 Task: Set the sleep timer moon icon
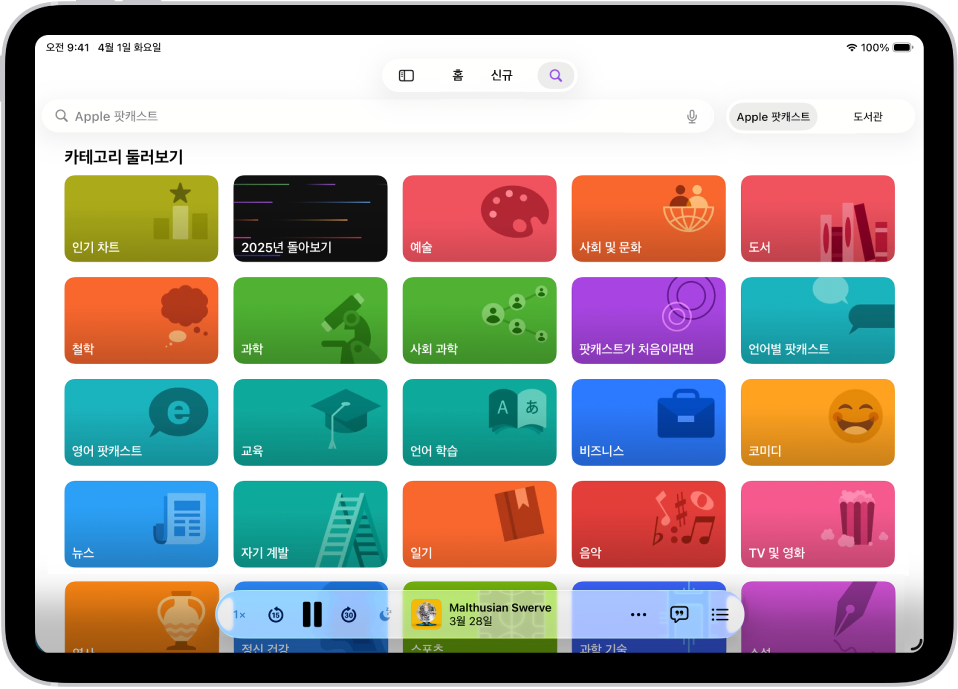click(385, 614)
